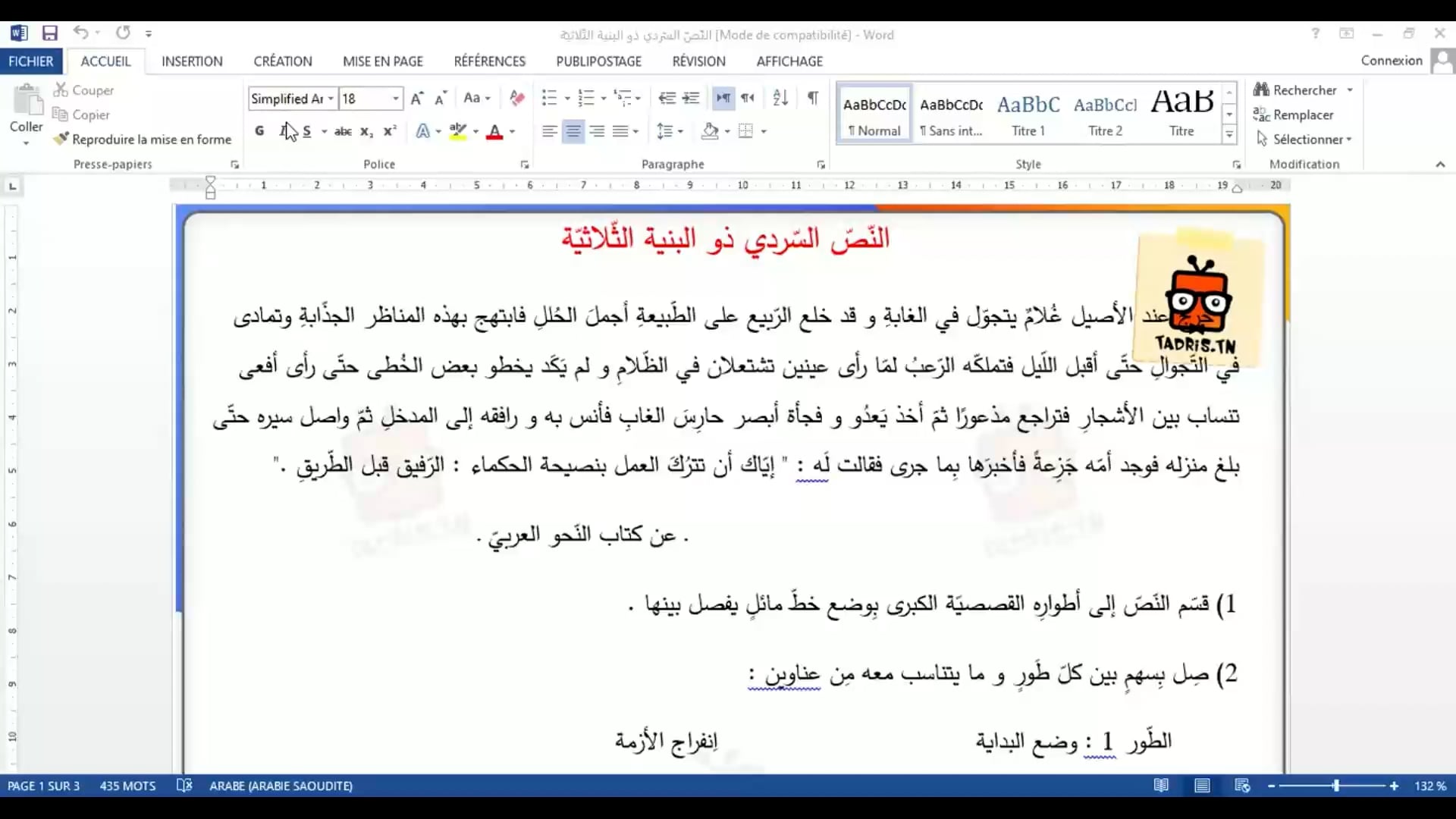This screenshot has height=819, width=1456.
Task: Expand the styles gallery more arrow
Action: (1229, 136)
